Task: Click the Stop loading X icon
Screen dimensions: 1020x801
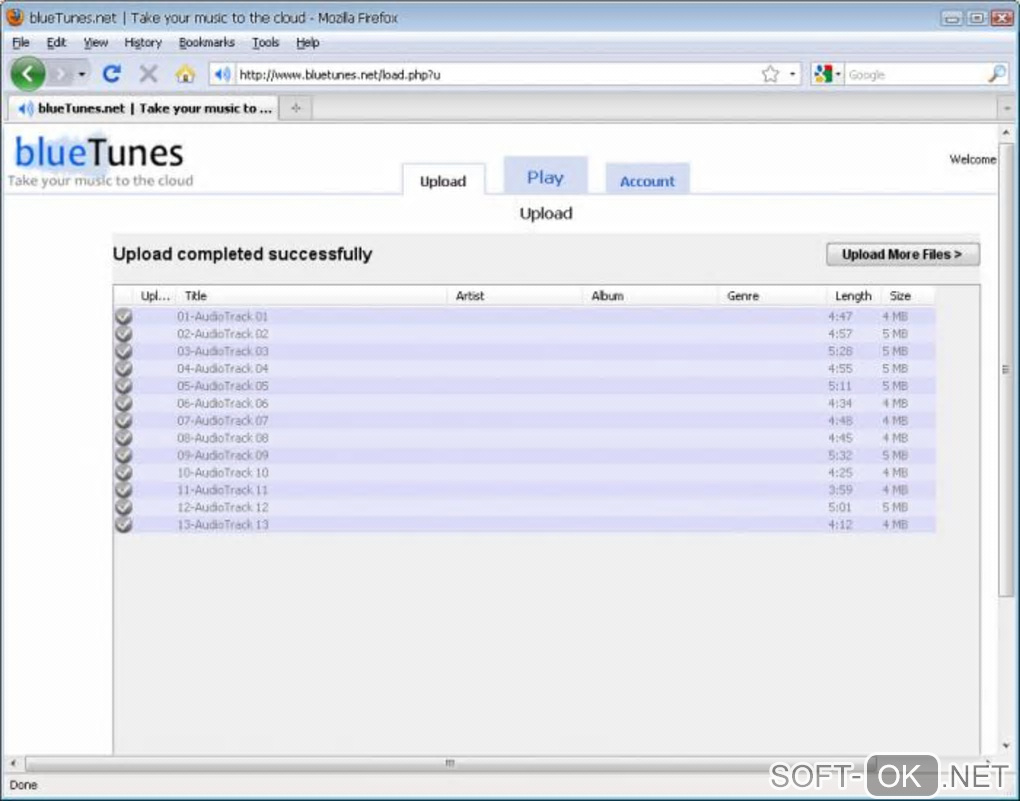Action: [148, 74]
